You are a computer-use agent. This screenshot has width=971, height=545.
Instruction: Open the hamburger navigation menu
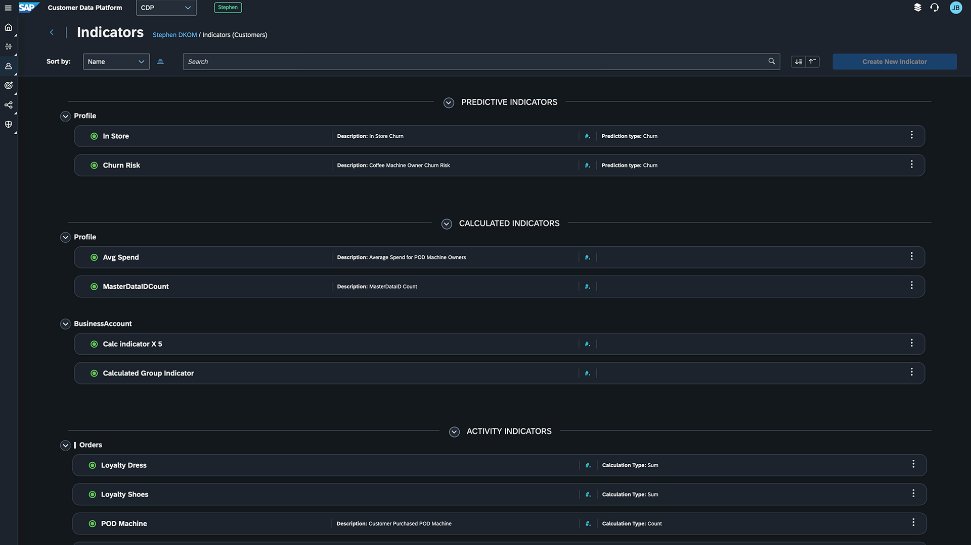tap(8, 8)
